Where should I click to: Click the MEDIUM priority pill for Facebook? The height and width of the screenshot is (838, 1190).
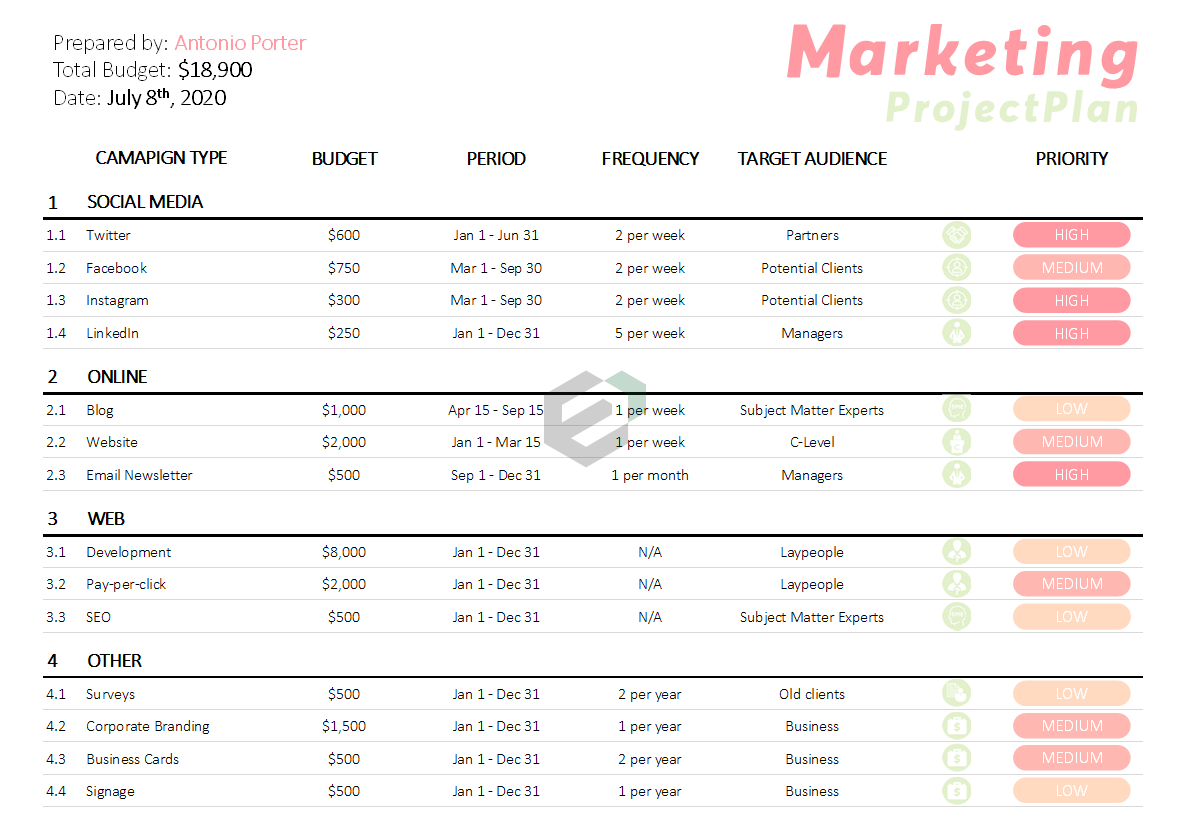[1071, 268]
